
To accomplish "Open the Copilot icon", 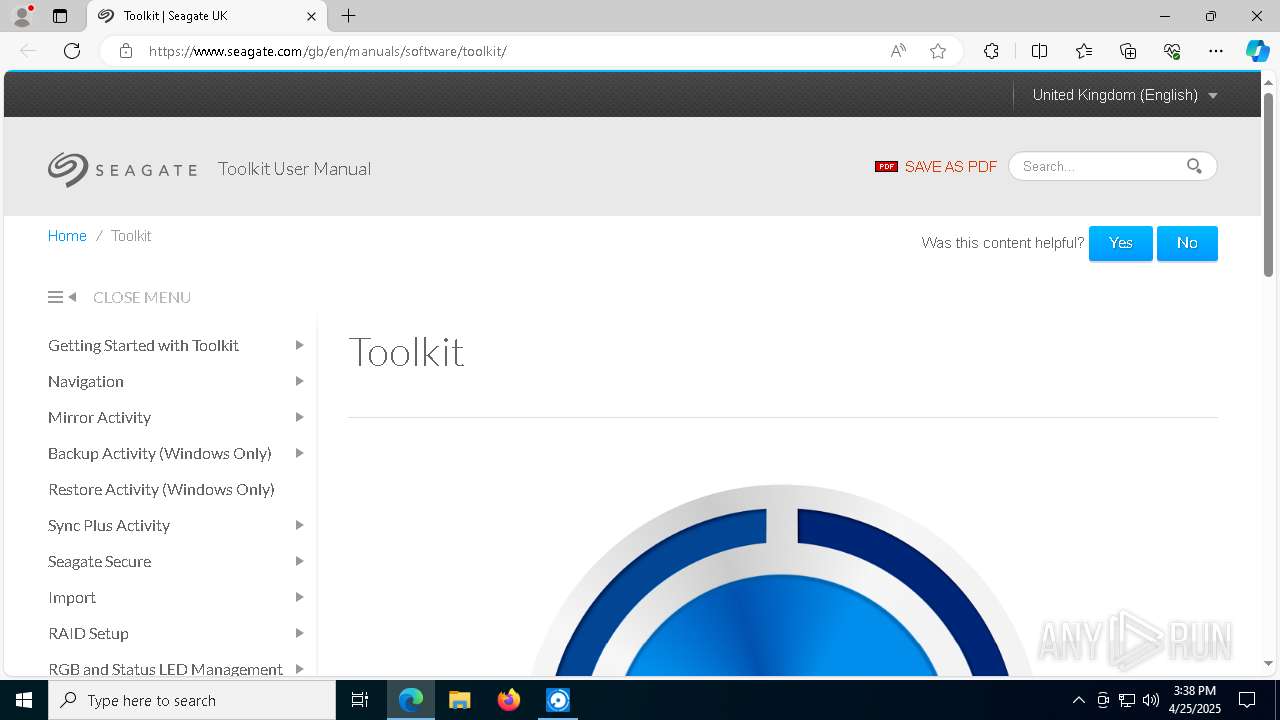I will (x=1257, y=51).
